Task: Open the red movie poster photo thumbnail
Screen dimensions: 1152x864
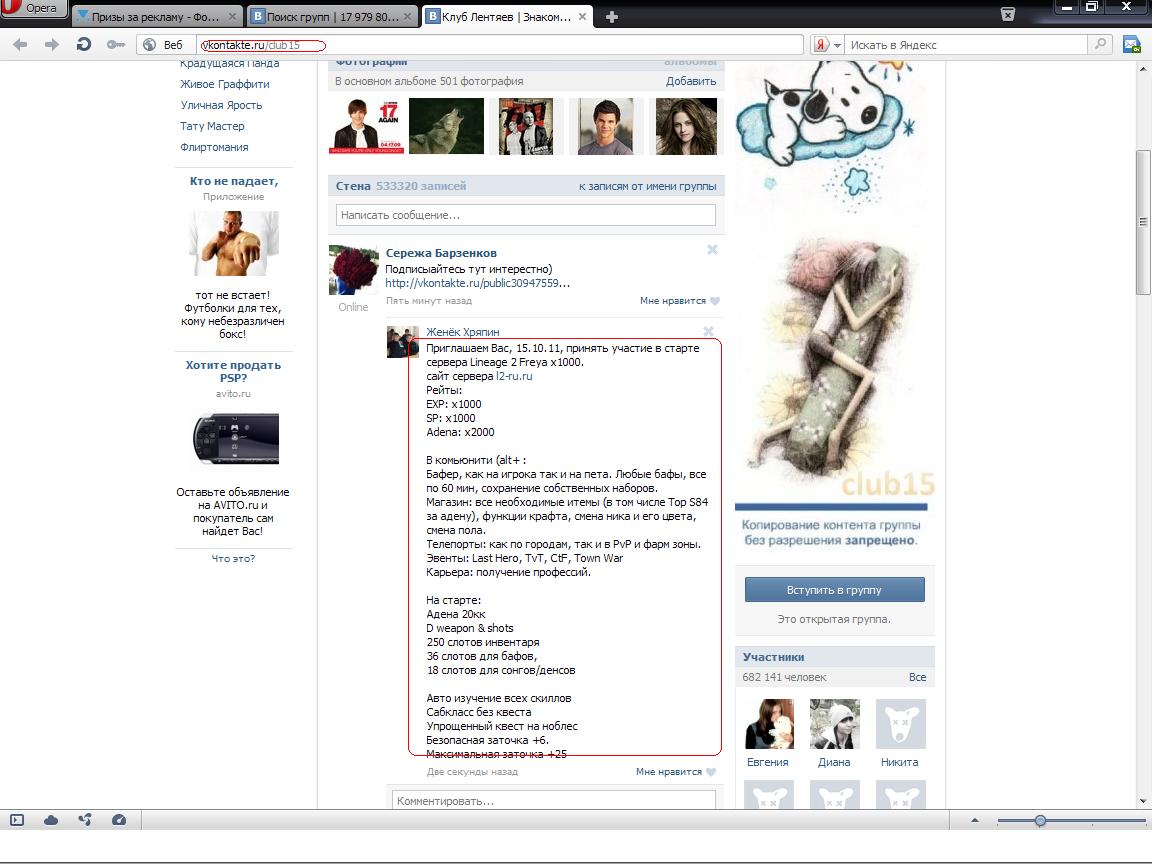Action: point(525,126)
